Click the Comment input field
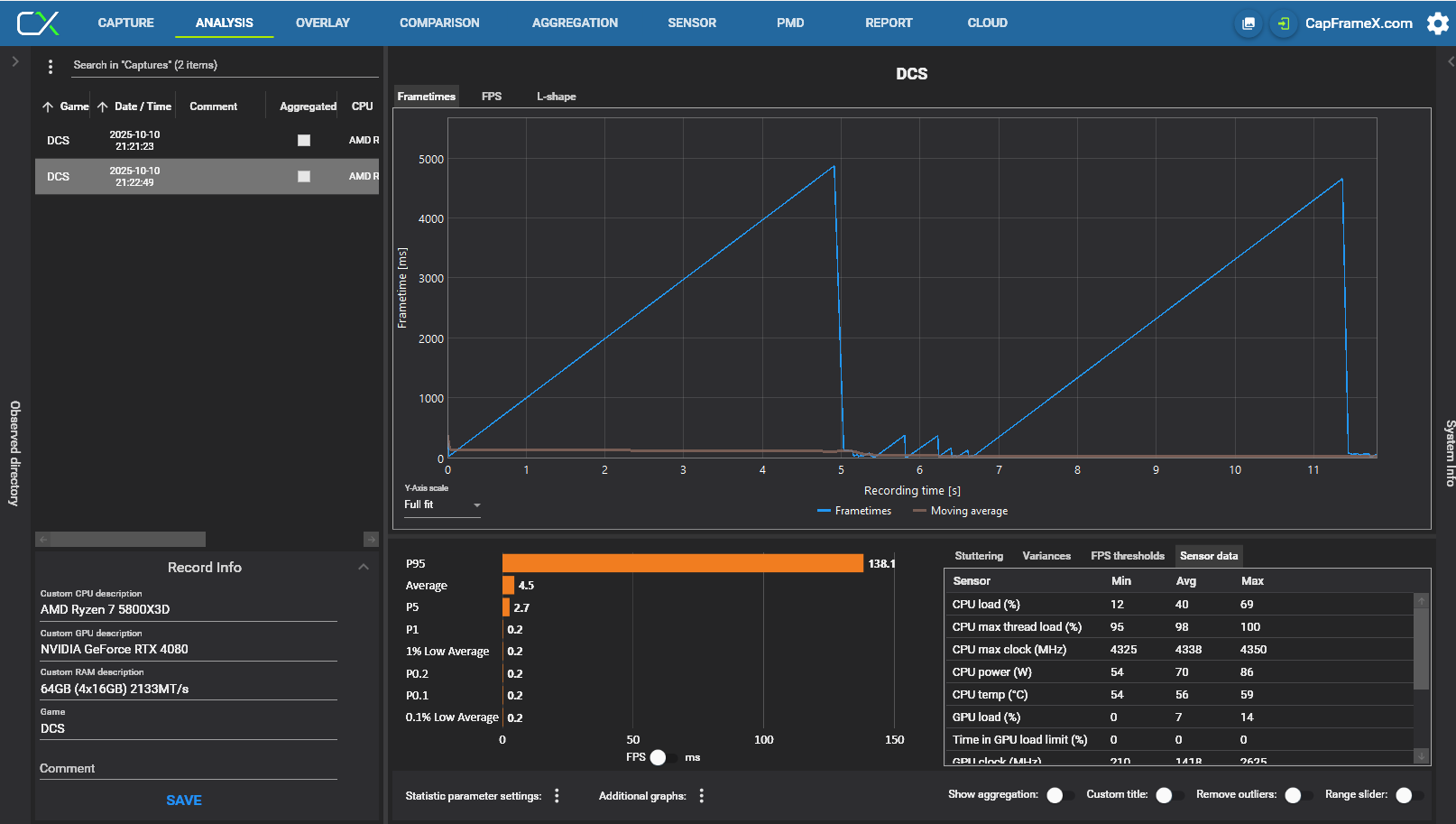The width and height of the screenshot is (1456, 824). tap(189, 768)
